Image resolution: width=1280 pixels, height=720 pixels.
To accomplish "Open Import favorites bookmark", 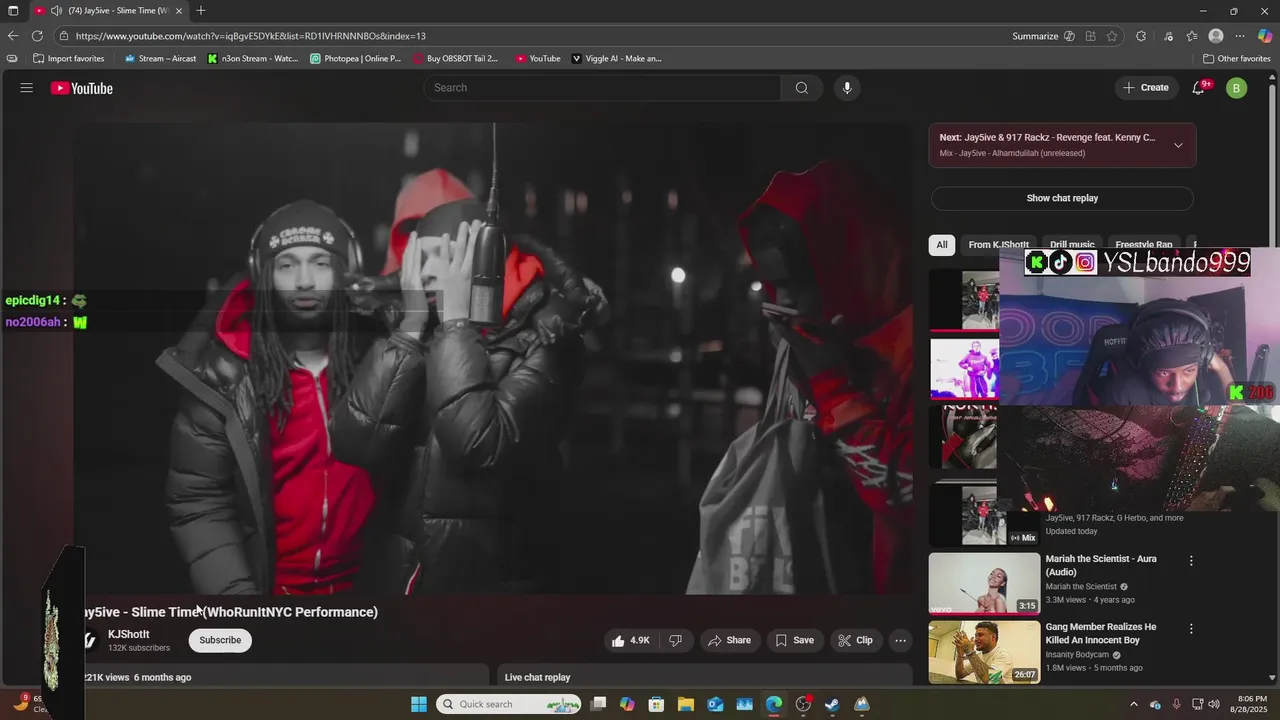I will click(x=68, y=58).
